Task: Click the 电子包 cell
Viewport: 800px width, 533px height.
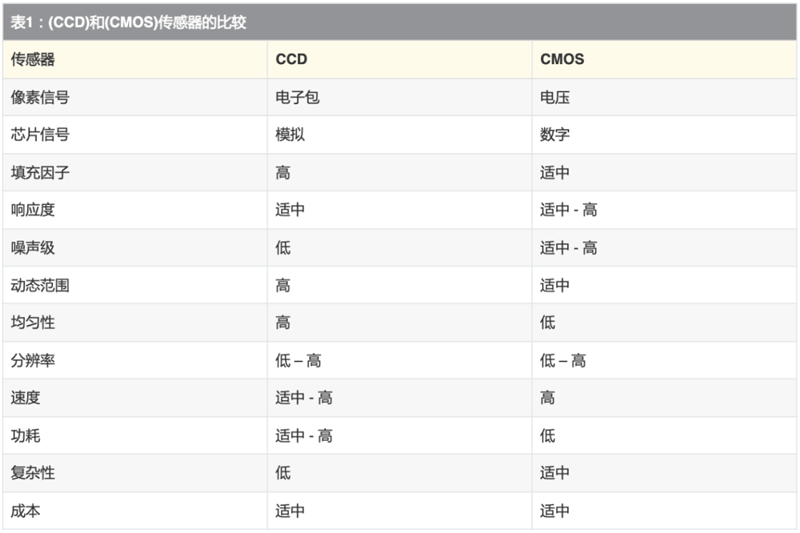Action: 297,98
